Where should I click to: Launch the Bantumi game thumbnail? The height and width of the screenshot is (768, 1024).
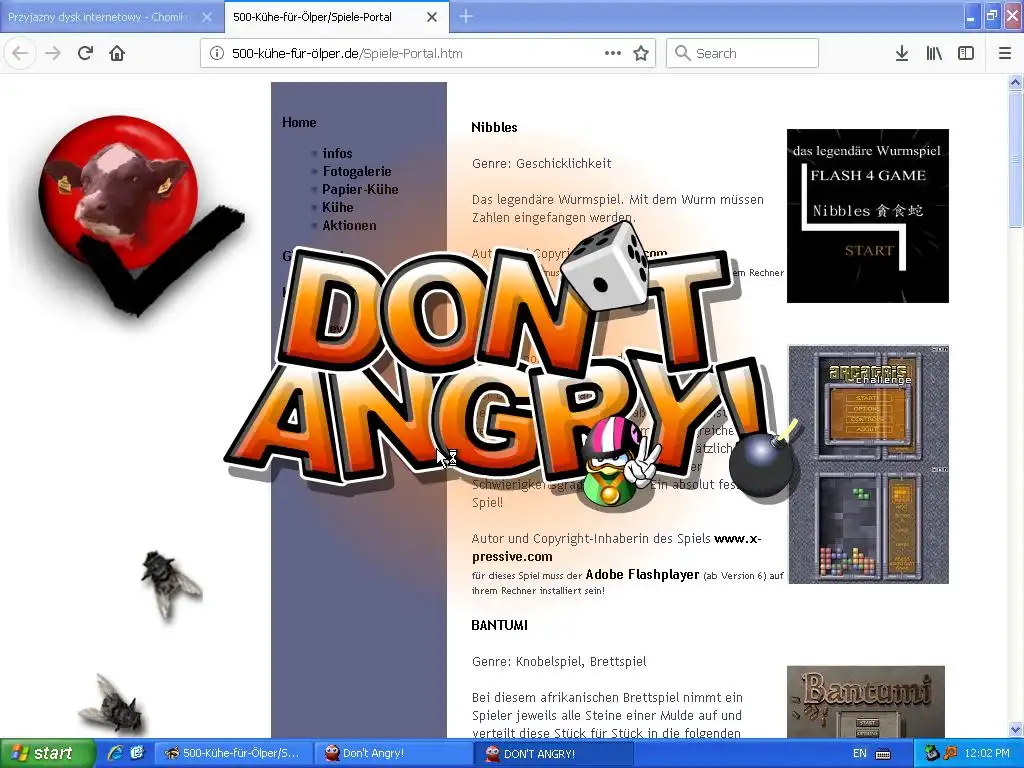[x=866, y=702]
